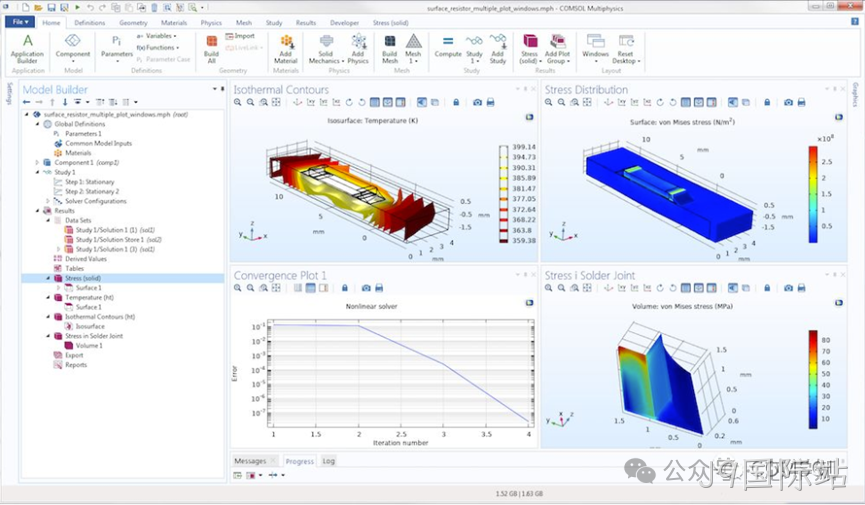Run Compute in the Study group

tap(448, 46)
